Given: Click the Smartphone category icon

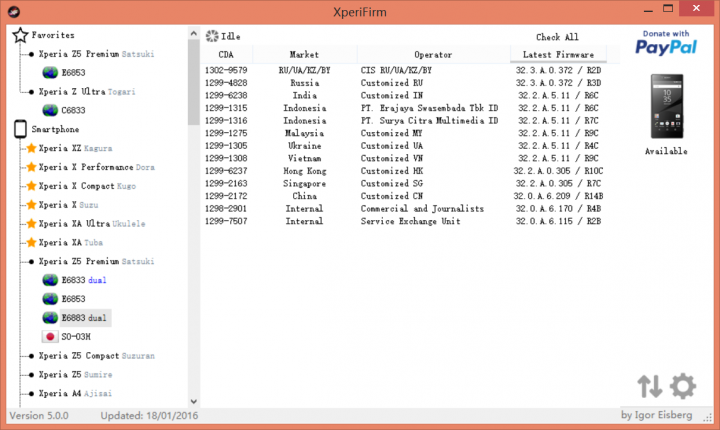Looking at the screenshot, I should coord(20,129).
